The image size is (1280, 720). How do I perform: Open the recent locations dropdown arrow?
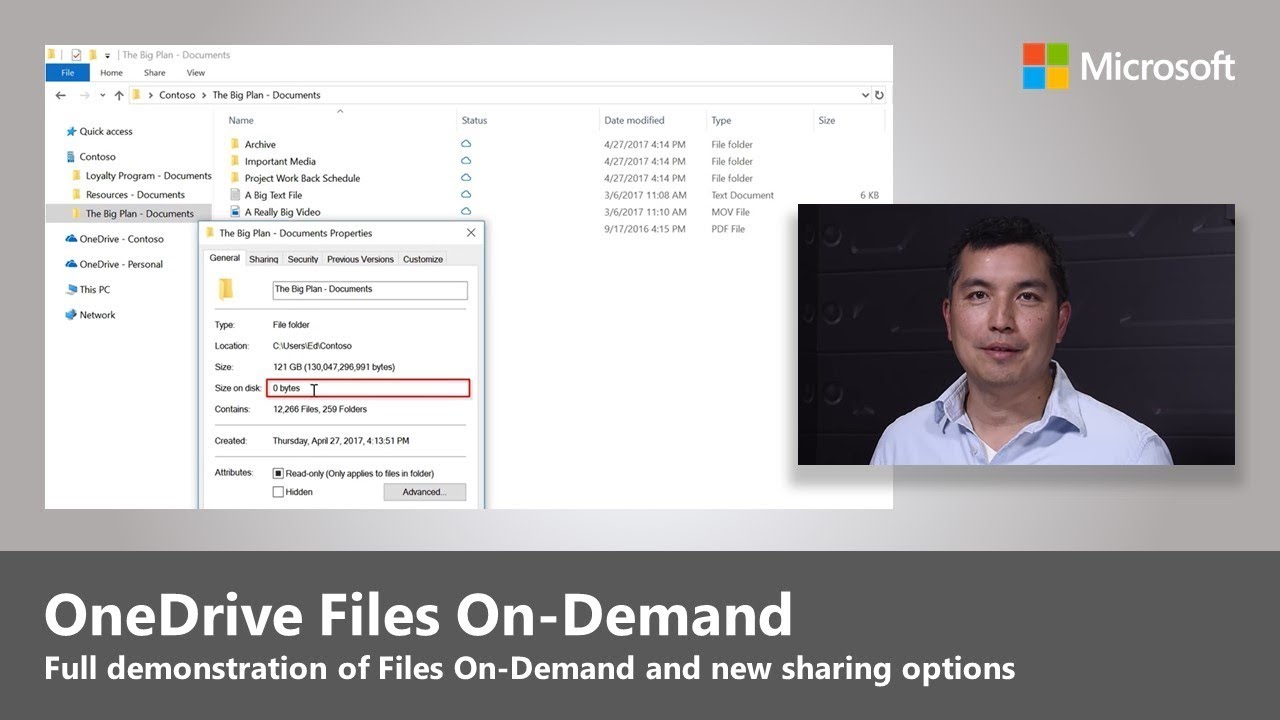(102, 96)
